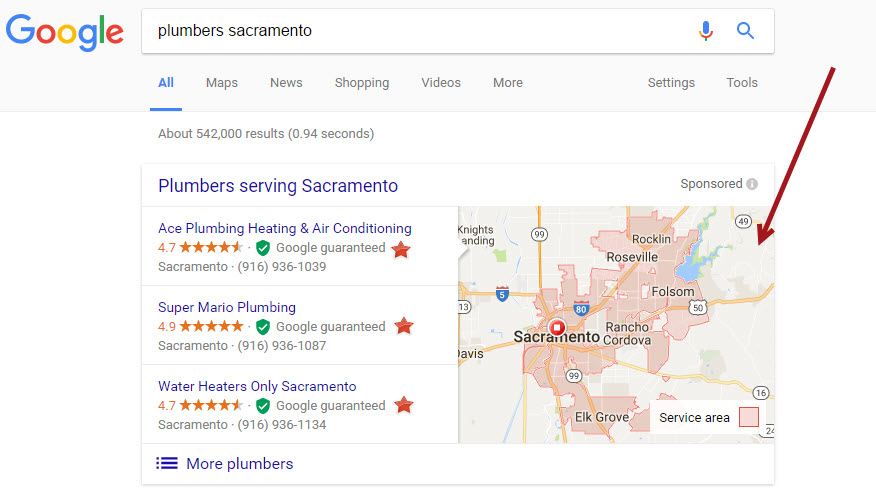Open the More search options dropdown
This screenshot has width=876, height=500.
click(508, 83)
